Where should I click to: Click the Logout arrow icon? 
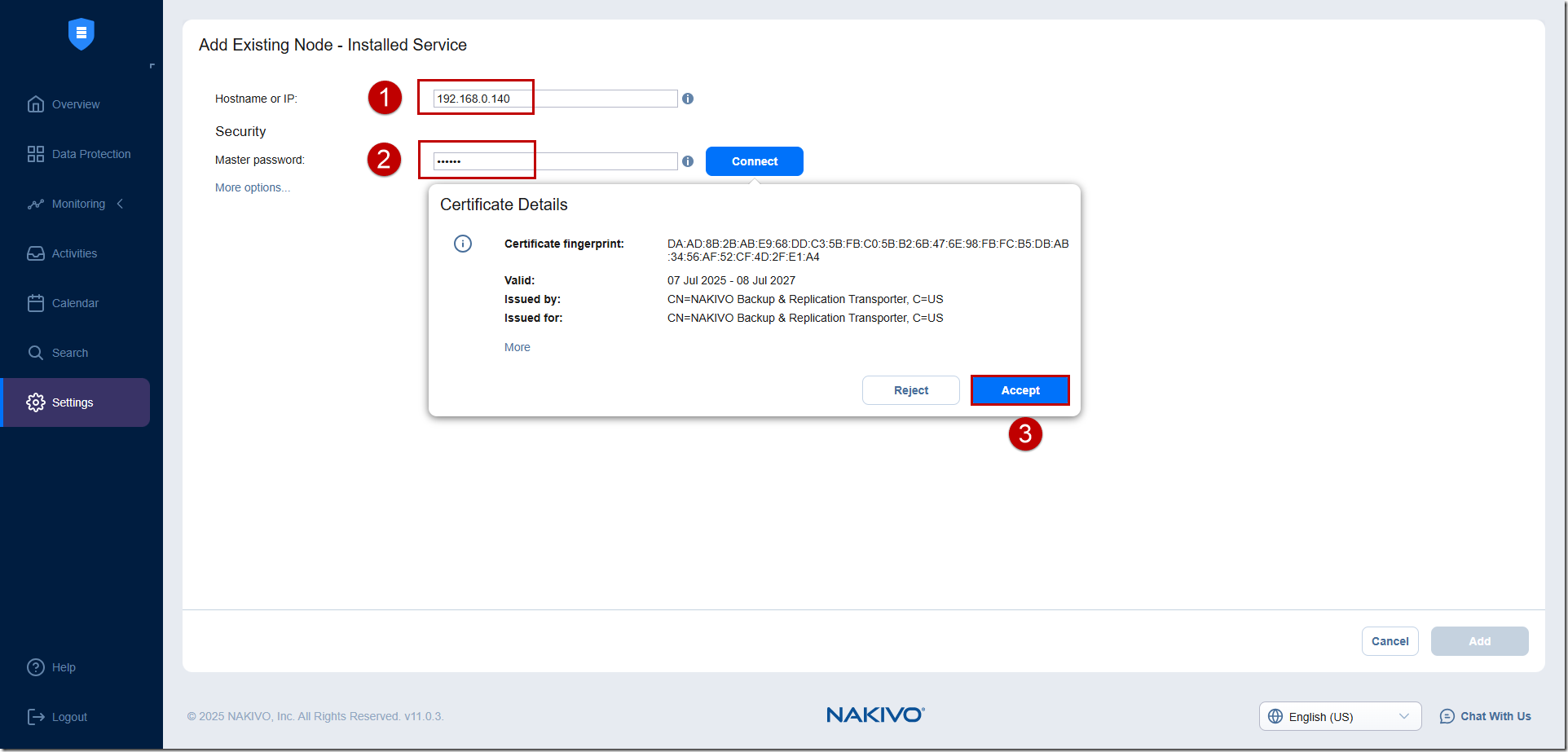point(35,717)
